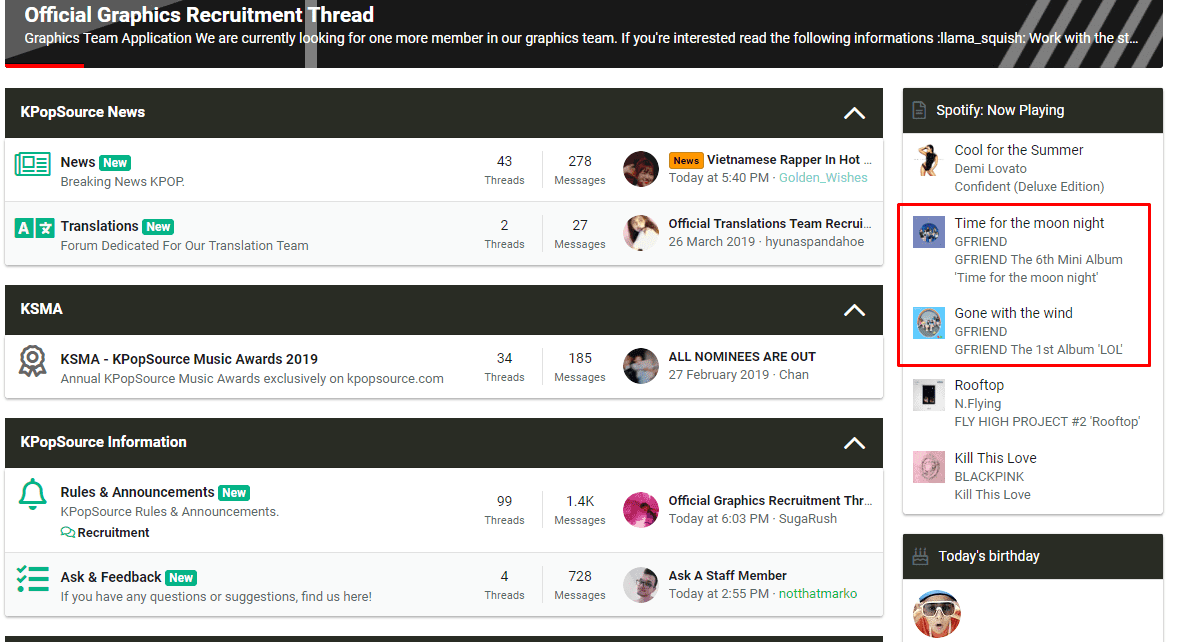The height and width of the screenshot is (642, 1183).
Task: Open avatar beside Official Translations Team post
Action: tap(641, 233)
